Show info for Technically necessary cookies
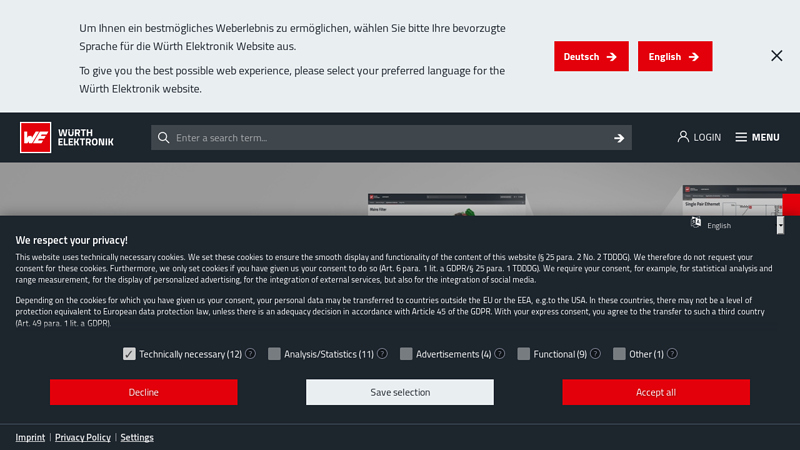This screenshot has height=450, width=800. coord(250,354)
